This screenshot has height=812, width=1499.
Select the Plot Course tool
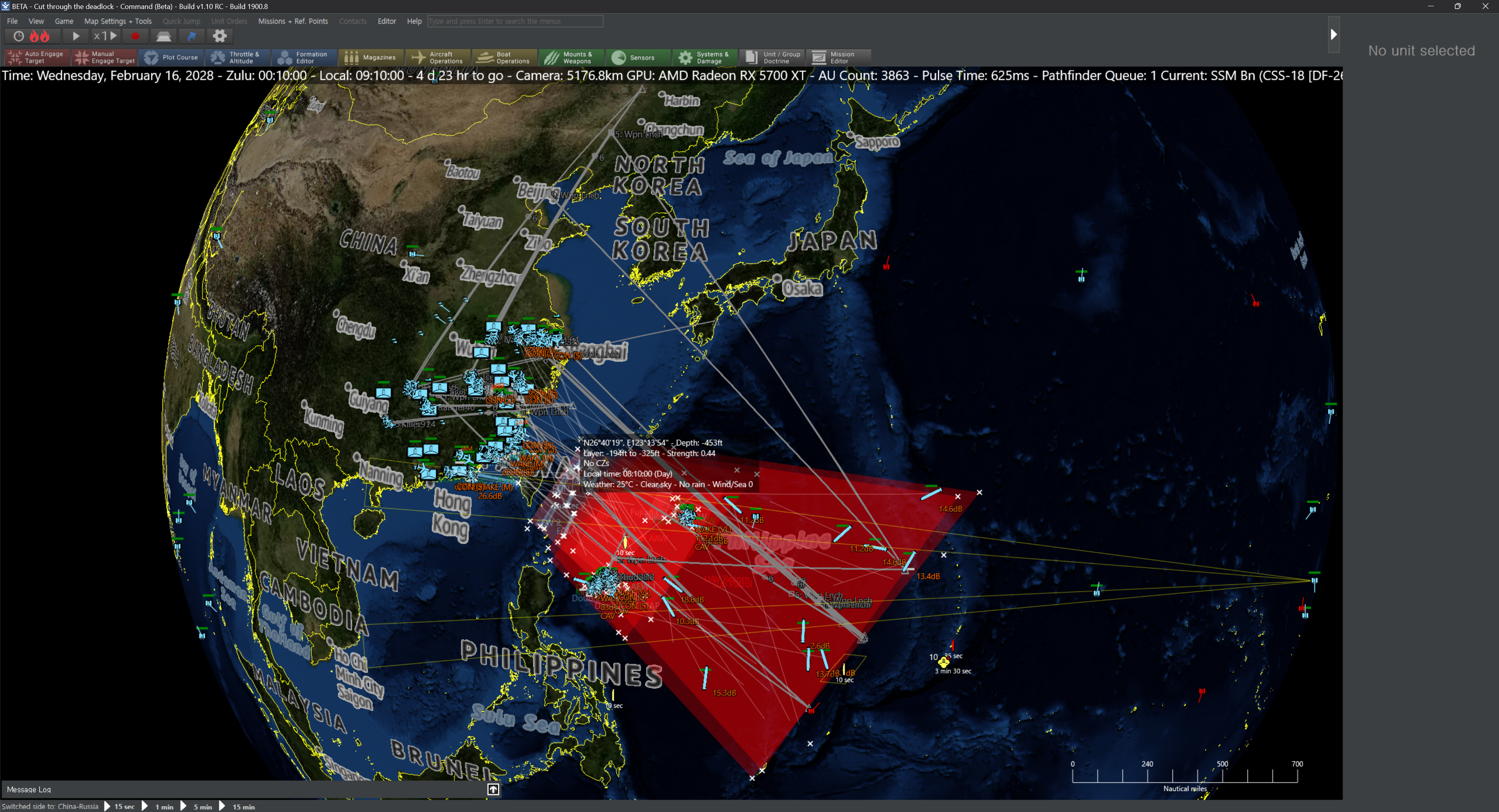pyautogui.click(x=172, y=57)
